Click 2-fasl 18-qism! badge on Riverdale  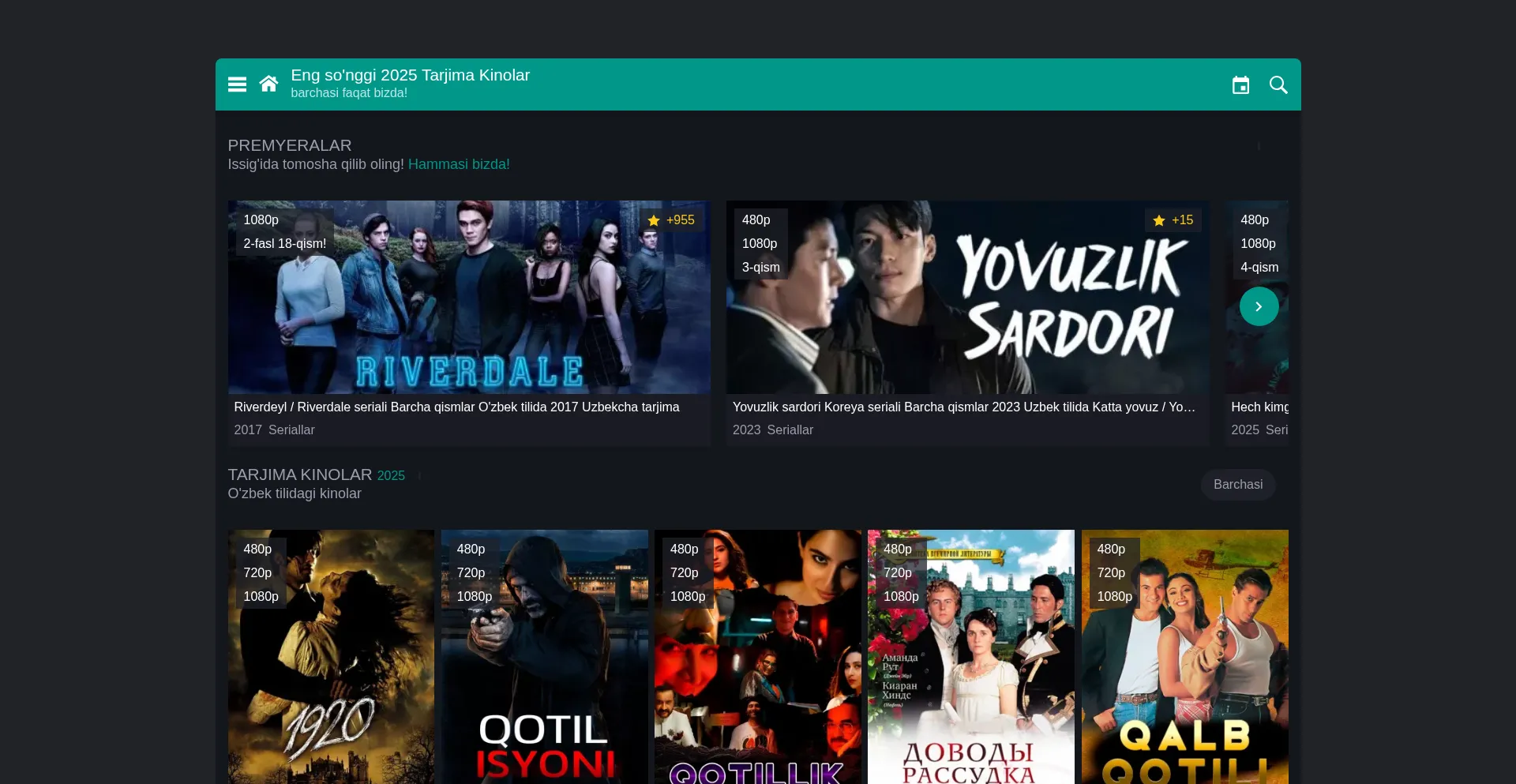point(284,244)
